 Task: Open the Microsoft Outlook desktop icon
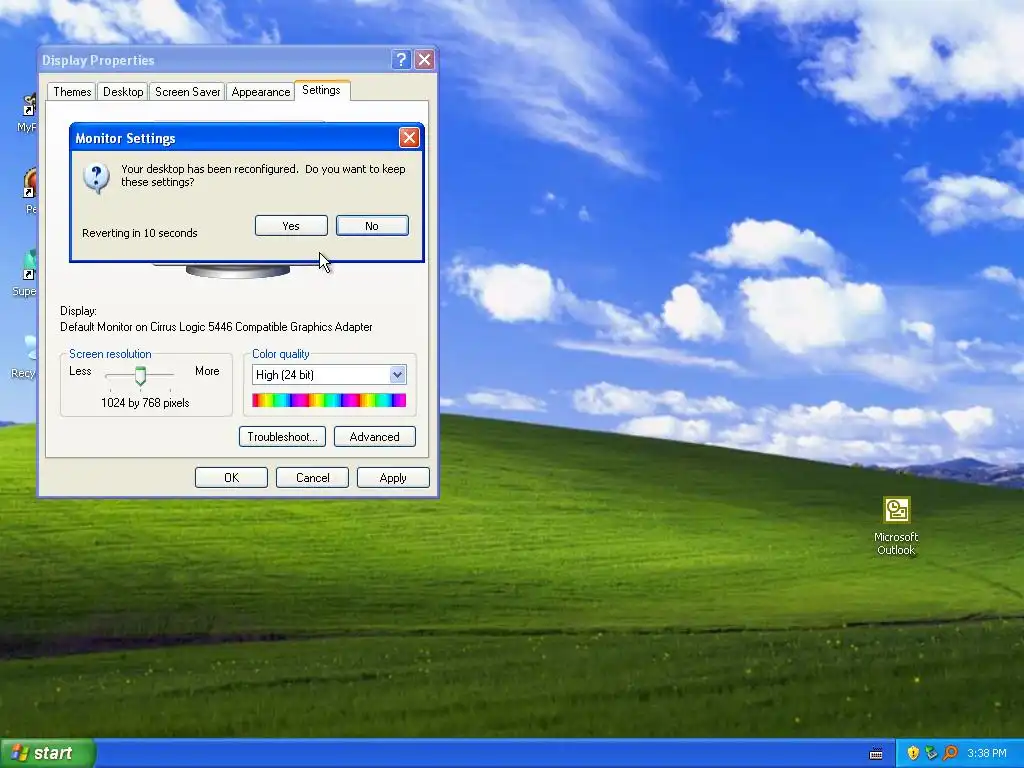896,526
